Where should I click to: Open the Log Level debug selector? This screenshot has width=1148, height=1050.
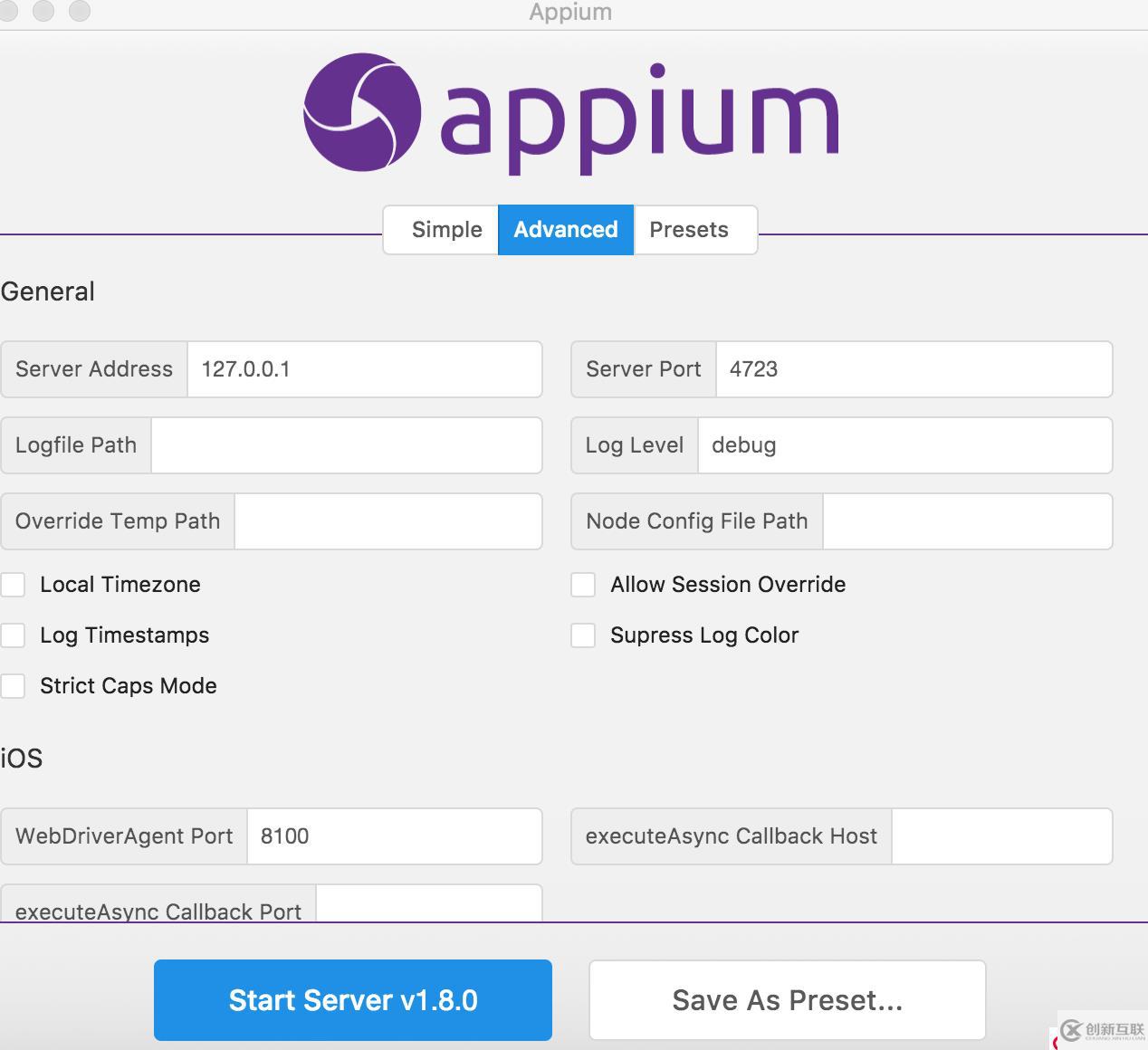[904, 445]
